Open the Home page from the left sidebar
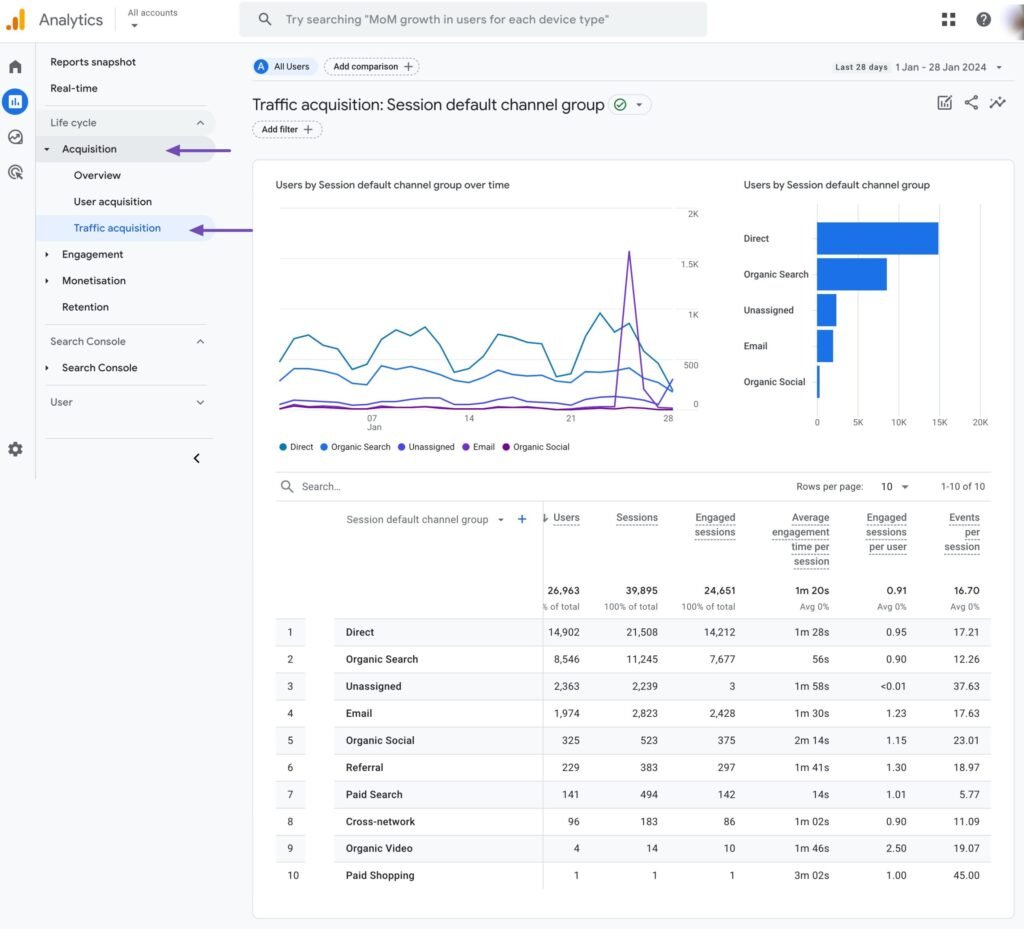The image size is (1024, 929). (14, 65)
